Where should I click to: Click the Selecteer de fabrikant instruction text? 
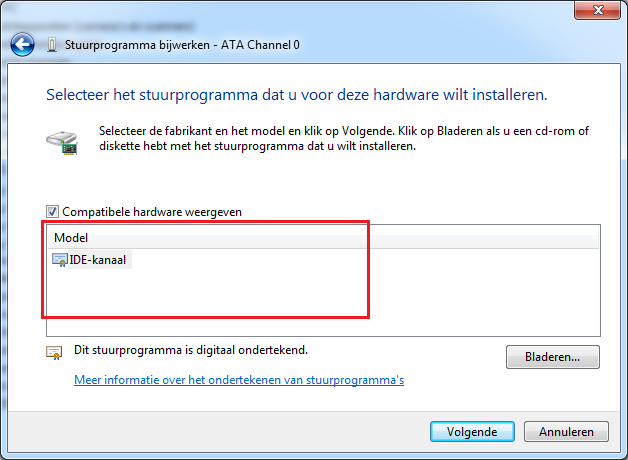coord(344,139)
